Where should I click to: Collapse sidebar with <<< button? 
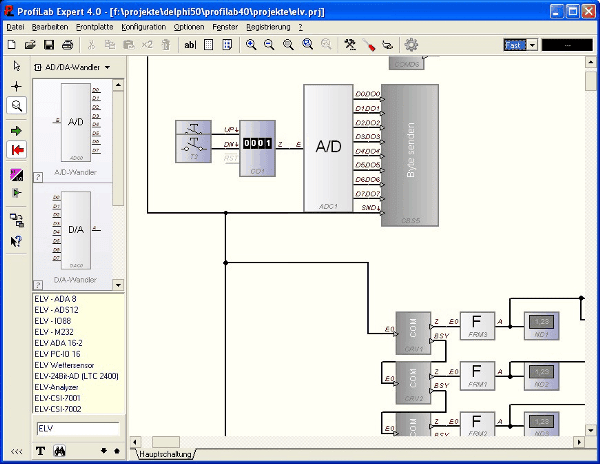click(16, 451)
